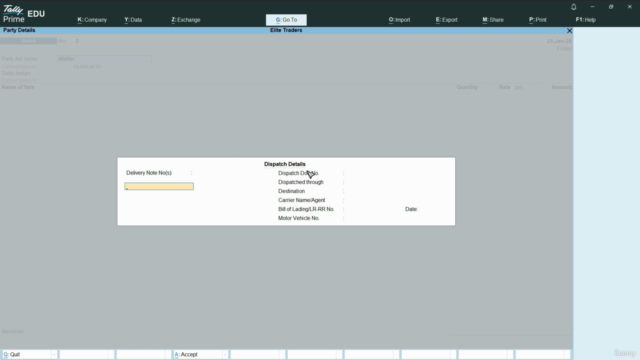Click the notification bell icon
The width and height of the screenshot is (640, 360).
coord(573,7)
